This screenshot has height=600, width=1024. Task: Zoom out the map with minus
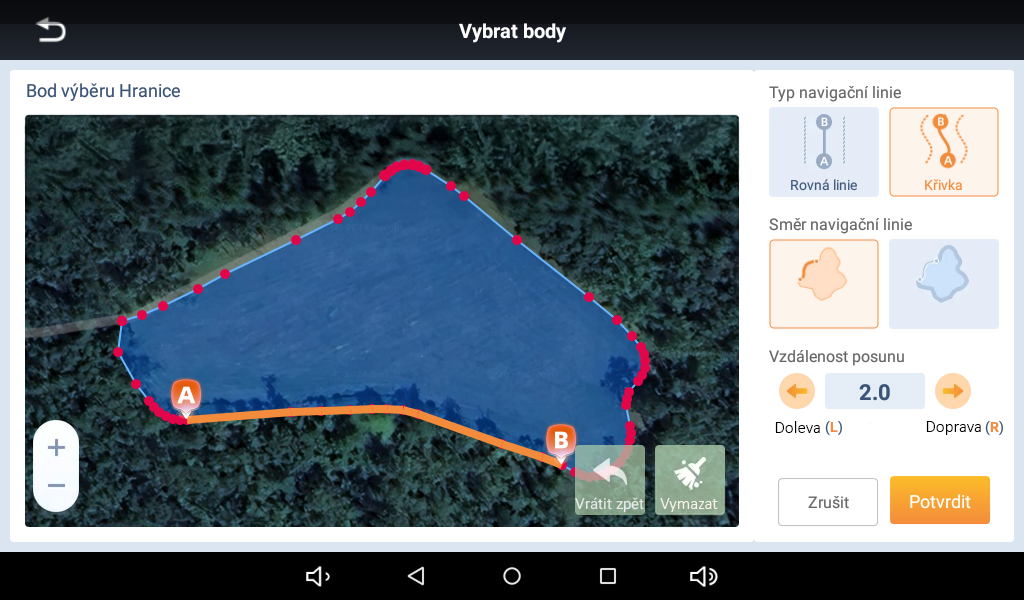pos(56,486)
